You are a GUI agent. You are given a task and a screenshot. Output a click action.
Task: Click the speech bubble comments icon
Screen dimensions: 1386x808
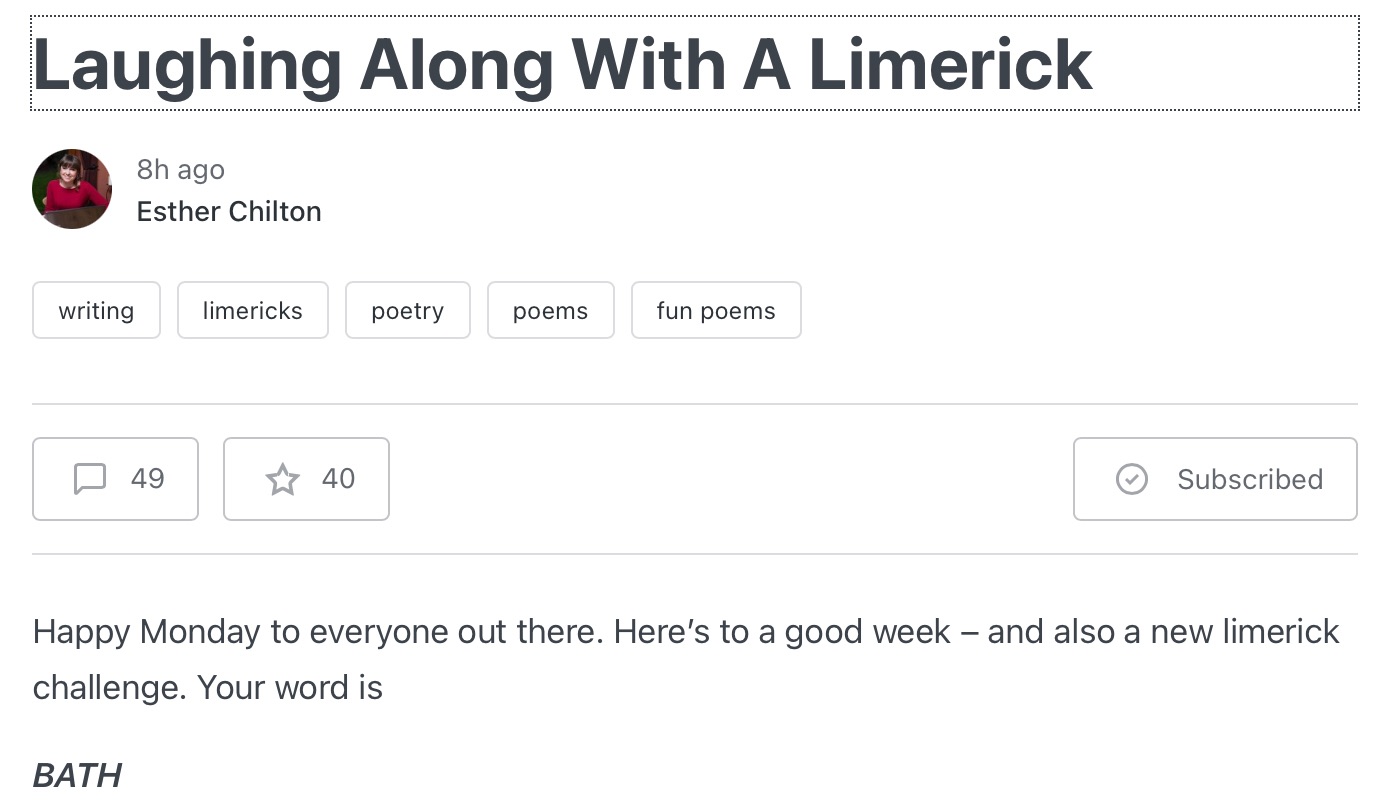pyautogui.click(x=90, y=479)
